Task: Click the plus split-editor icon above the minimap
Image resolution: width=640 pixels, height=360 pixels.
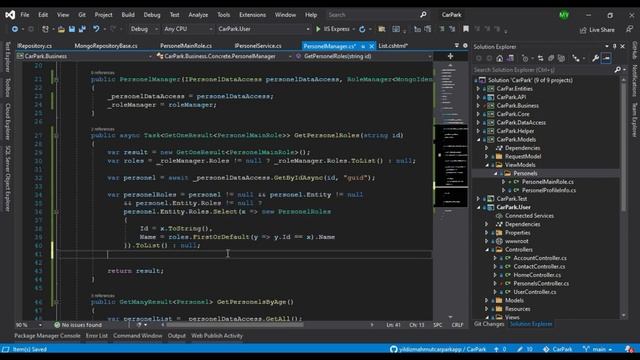Action: 450,56
